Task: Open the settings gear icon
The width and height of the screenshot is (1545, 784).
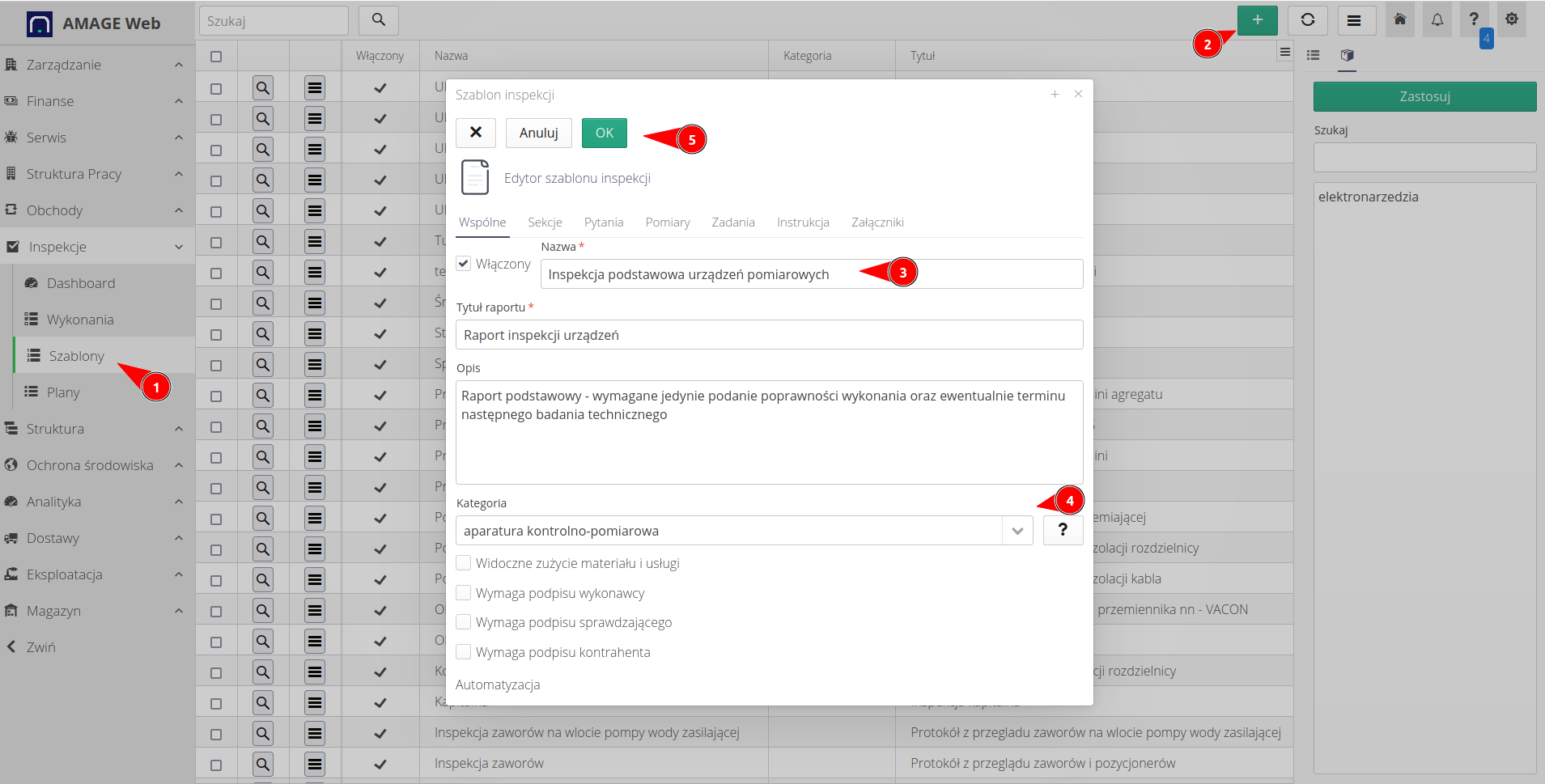Action: pos(1511,19)
